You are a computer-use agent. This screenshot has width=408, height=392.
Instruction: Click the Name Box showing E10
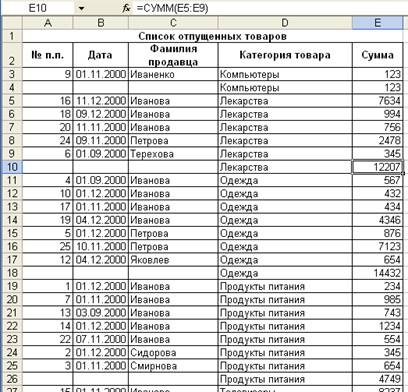[38, 8]
